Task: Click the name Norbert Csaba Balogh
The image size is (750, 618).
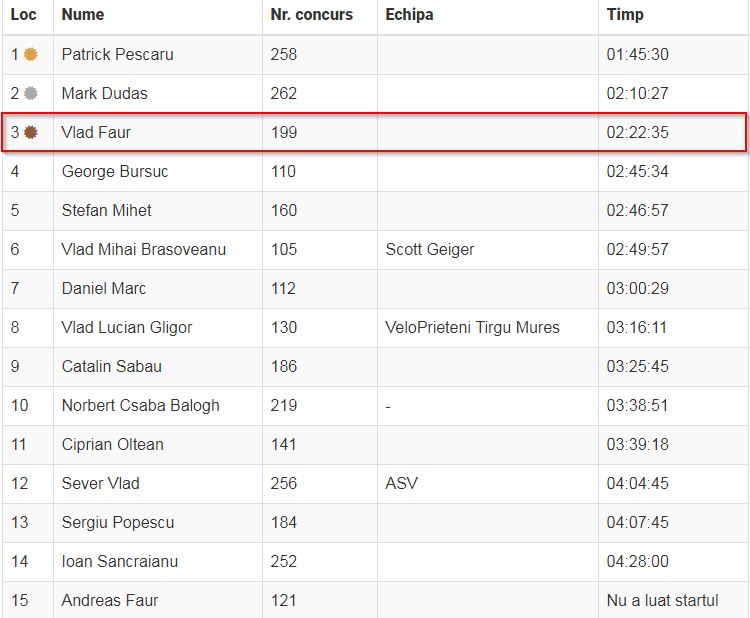Action: tap(141, 406)
